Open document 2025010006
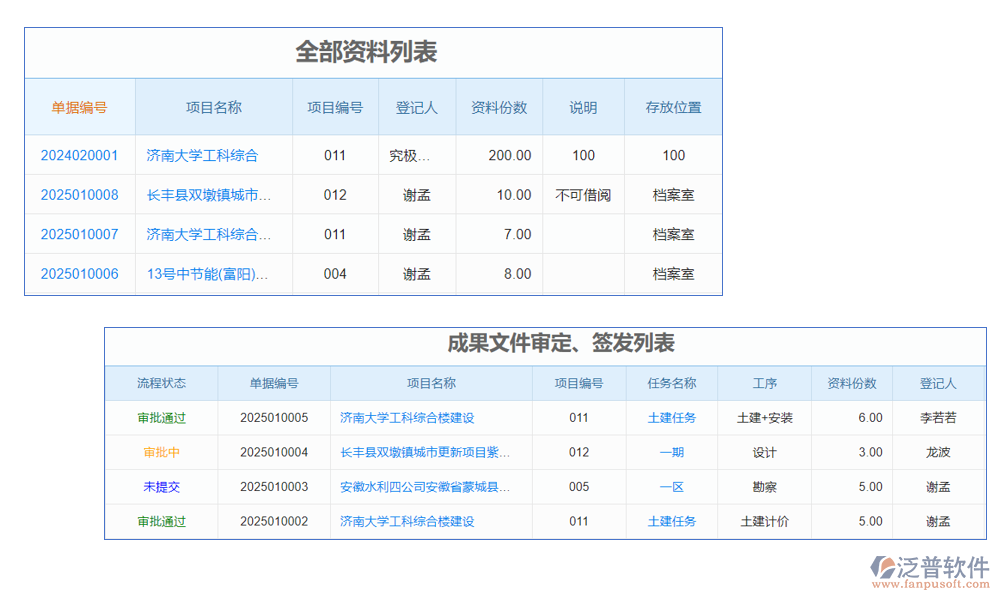 click(80, 273)
